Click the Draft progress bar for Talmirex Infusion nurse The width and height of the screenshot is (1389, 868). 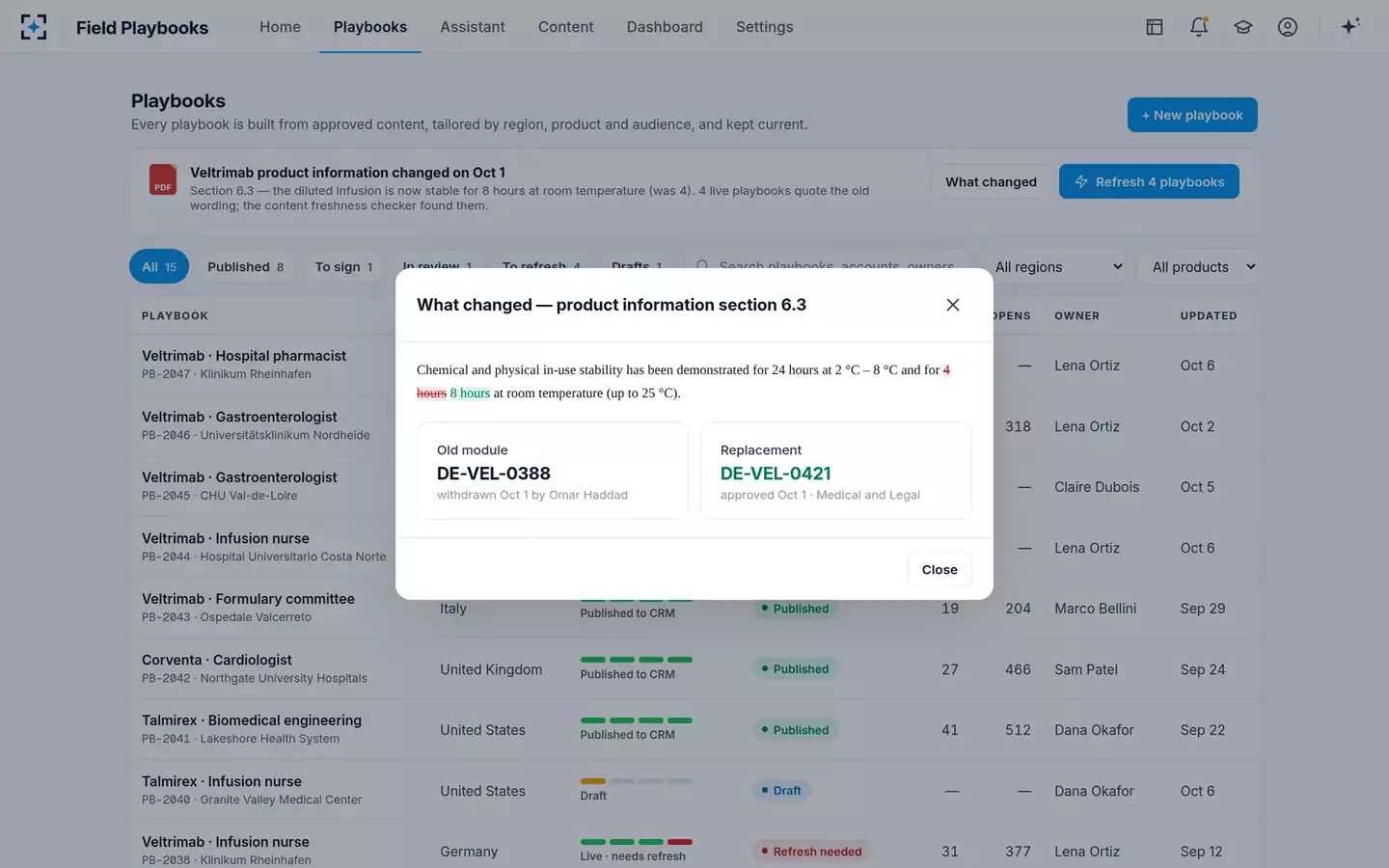637,781
